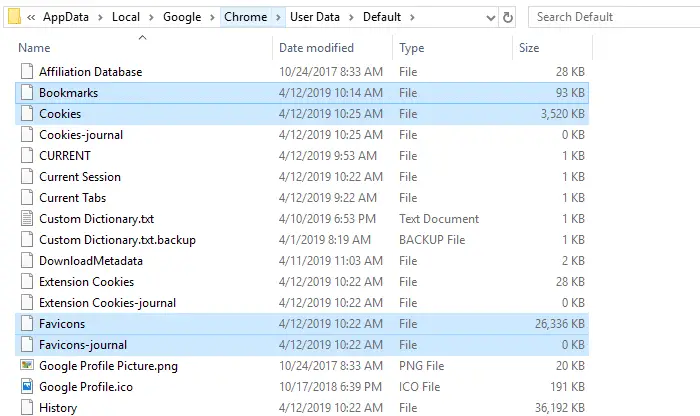Expand the chevron after Default breadcrumb
700x416 pixels.
412,17
